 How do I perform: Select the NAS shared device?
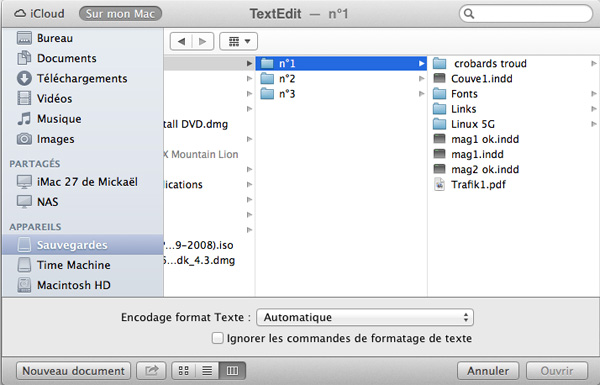click(82, 202)
